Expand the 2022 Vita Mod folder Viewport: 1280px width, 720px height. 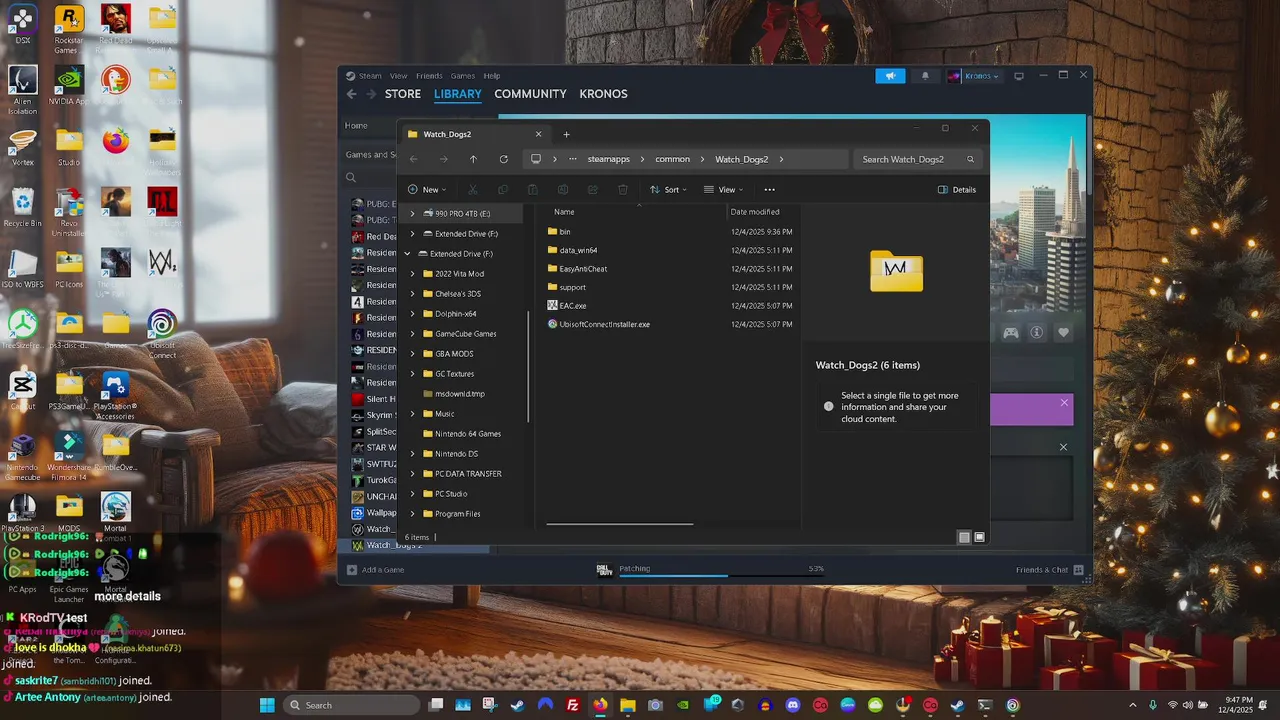(412, 274)
